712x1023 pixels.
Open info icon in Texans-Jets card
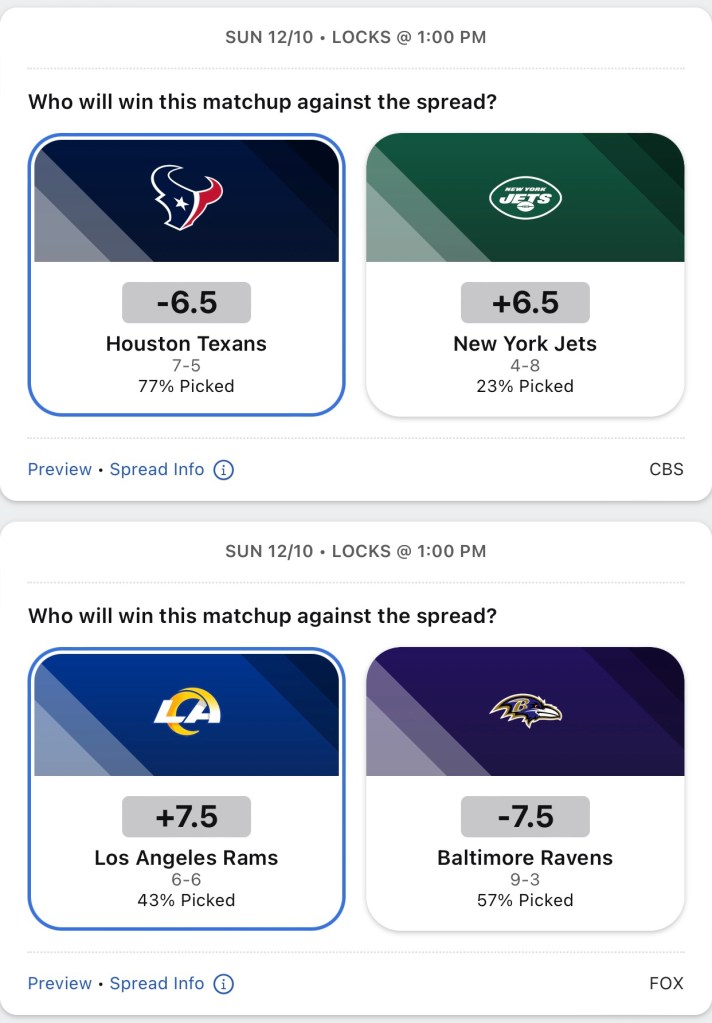pyautogui.click(x=224, y=470)
